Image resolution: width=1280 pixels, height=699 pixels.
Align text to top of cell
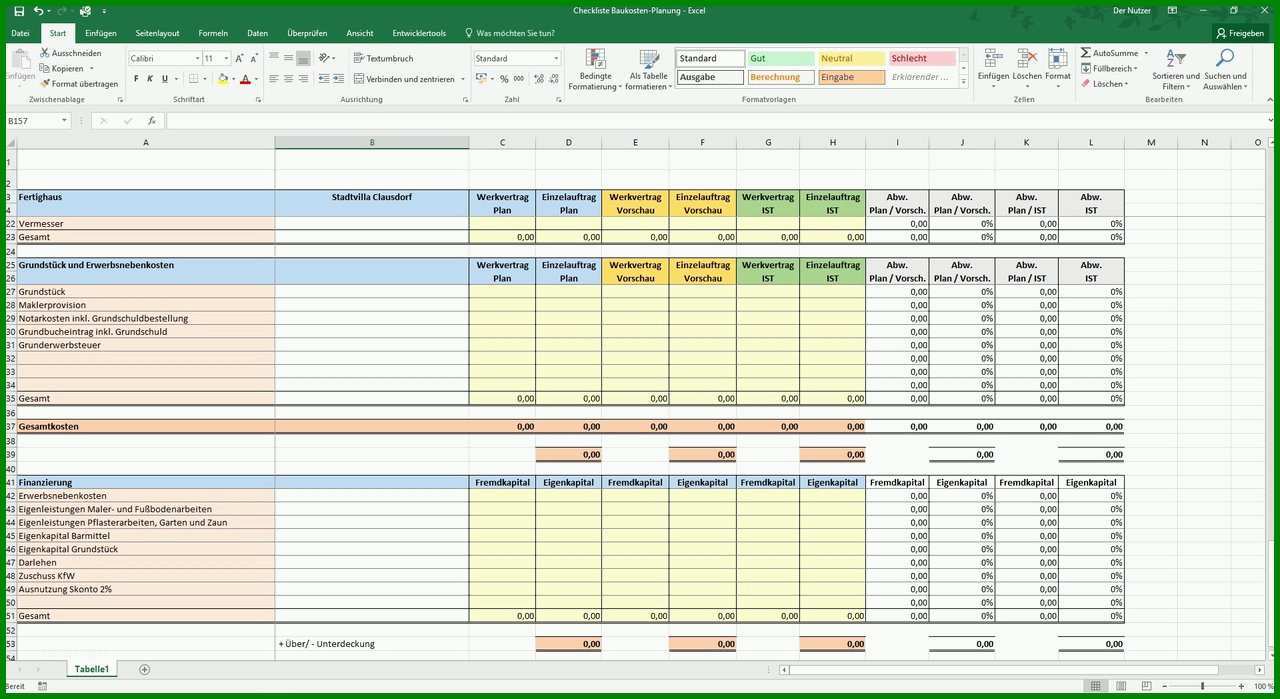[x=274, y=58]
